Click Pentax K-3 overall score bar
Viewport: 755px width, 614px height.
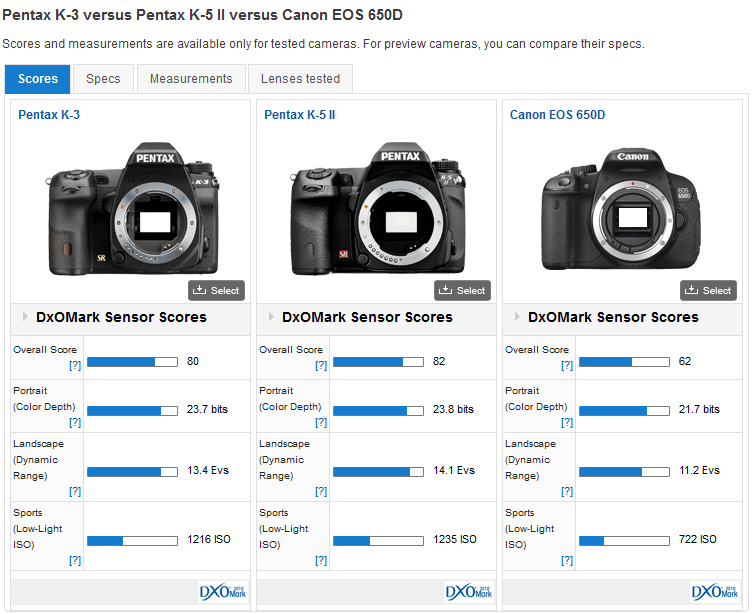pos(132,362)
